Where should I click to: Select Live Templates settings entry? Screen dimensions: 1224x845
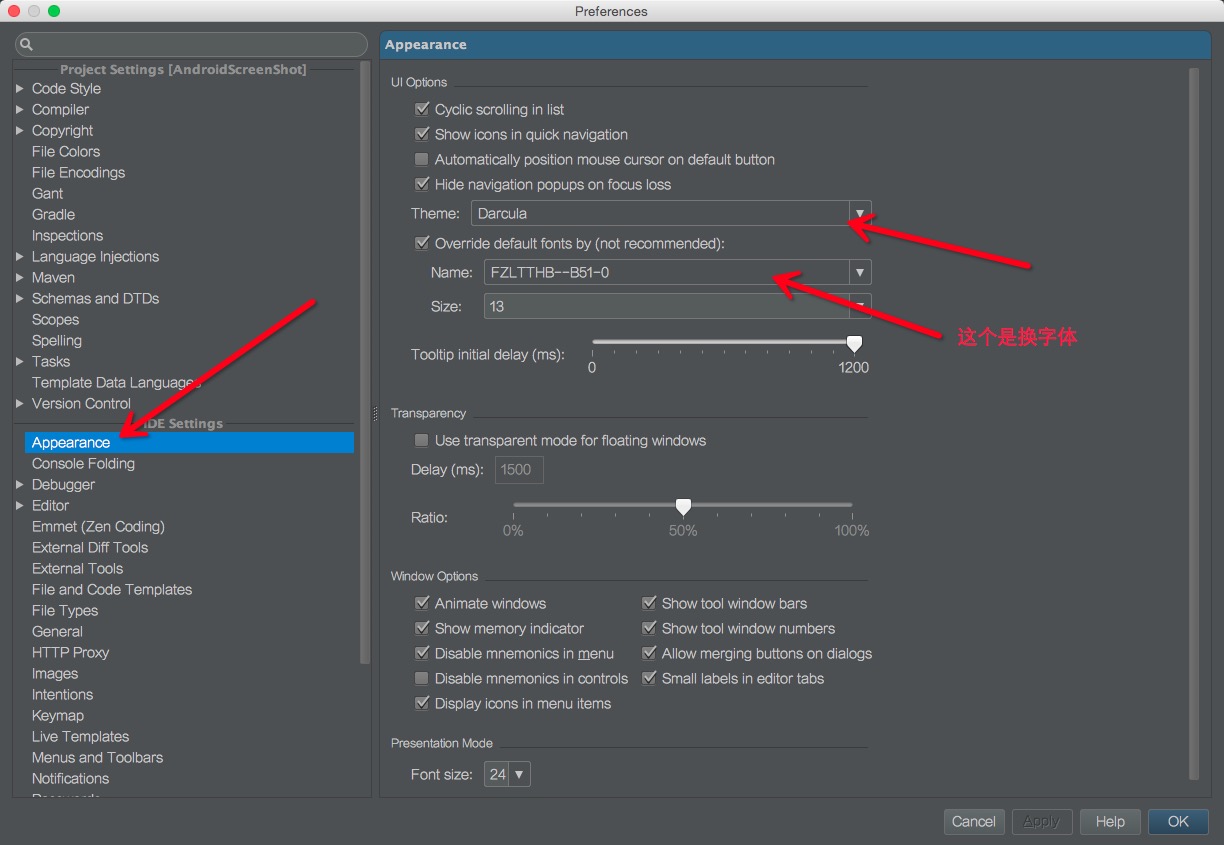click(80, 737)
